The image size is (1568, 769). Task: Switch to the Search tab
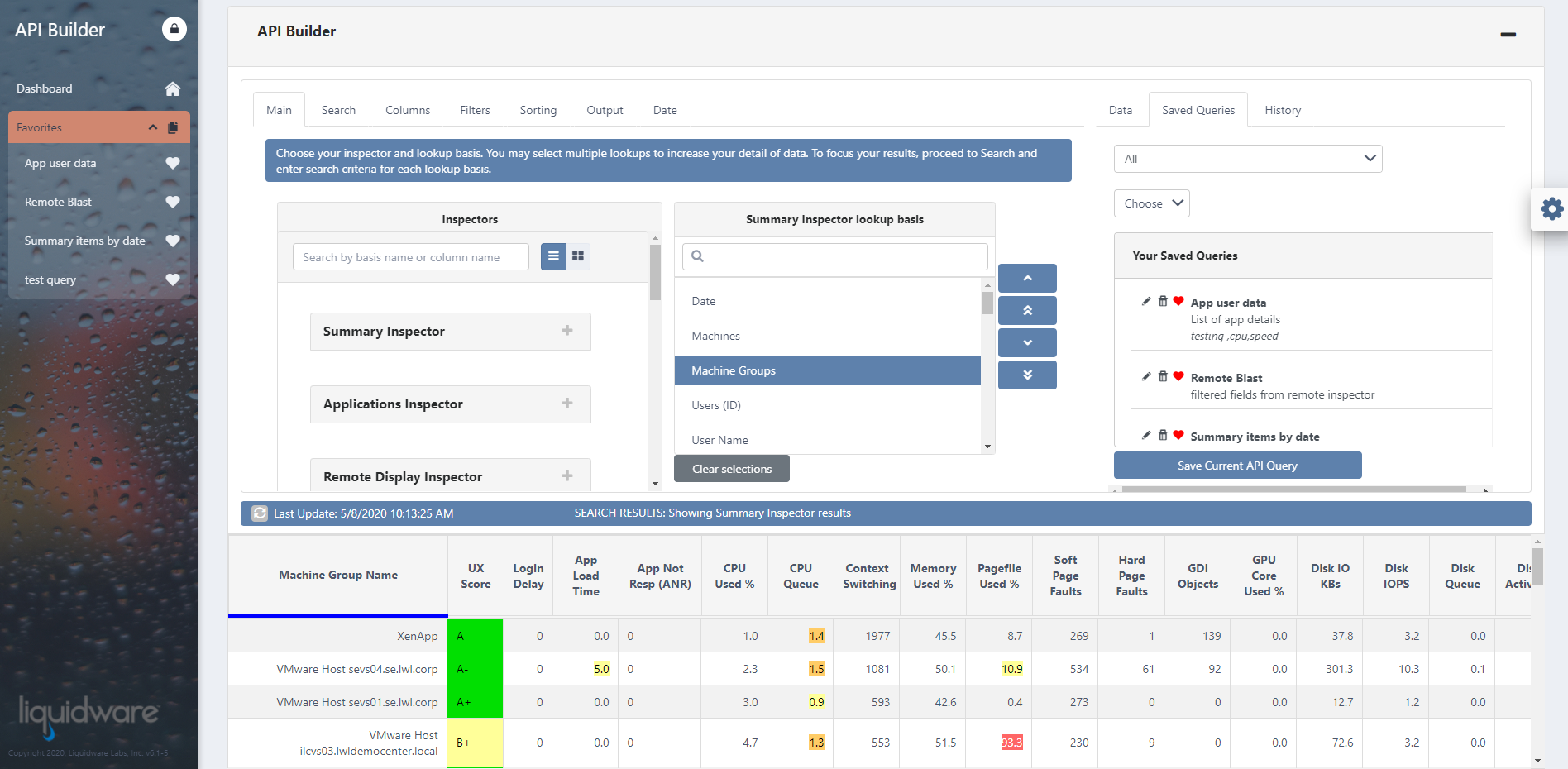338,110
